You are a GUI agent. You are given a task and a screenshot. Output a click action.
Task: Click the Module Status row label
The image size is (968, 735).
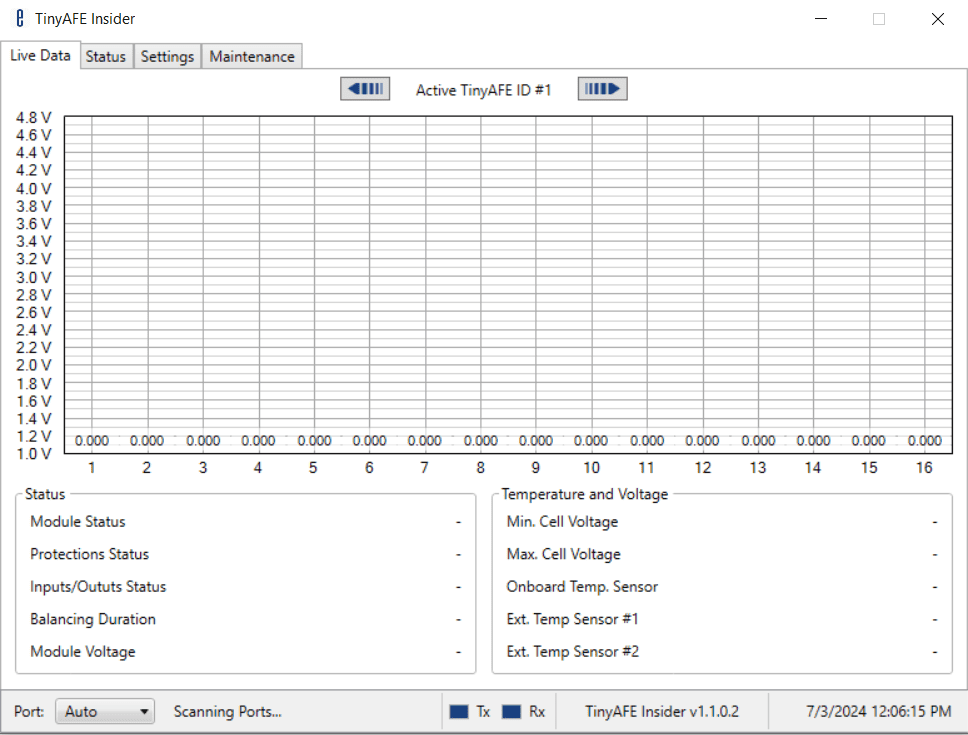[78, 521]
